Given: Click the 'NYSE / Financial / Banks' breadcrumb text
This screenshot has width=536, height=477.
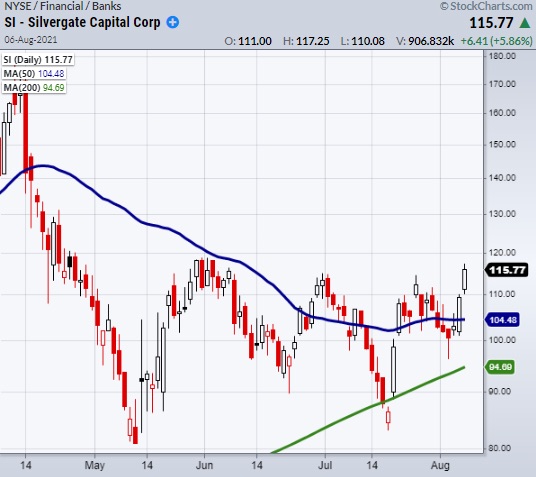Looking at the screenshot, I should [63, 6].
